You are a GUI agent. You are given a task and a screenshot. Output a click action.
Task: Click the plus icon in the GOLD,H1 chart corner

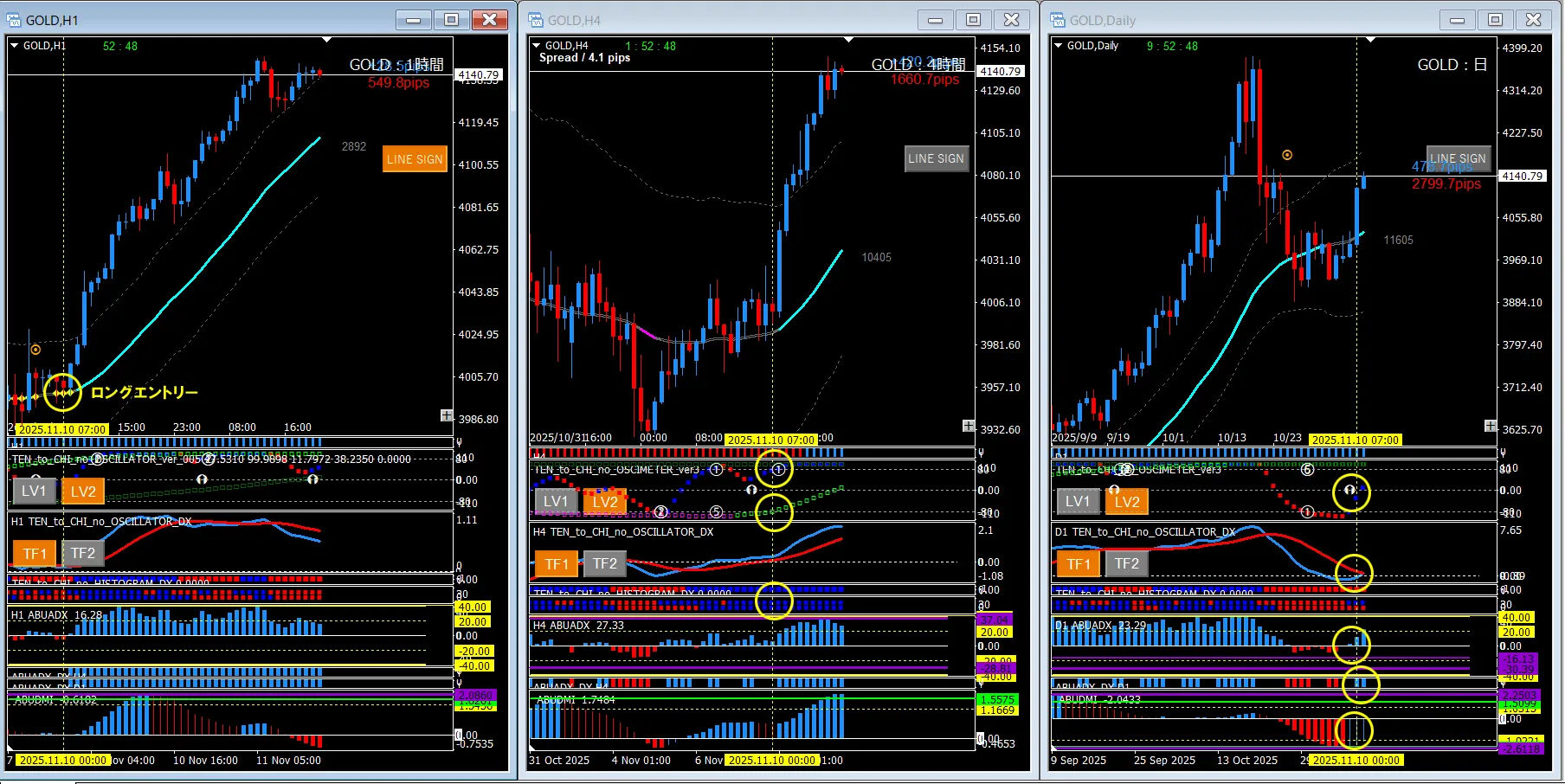pos(447,415)
